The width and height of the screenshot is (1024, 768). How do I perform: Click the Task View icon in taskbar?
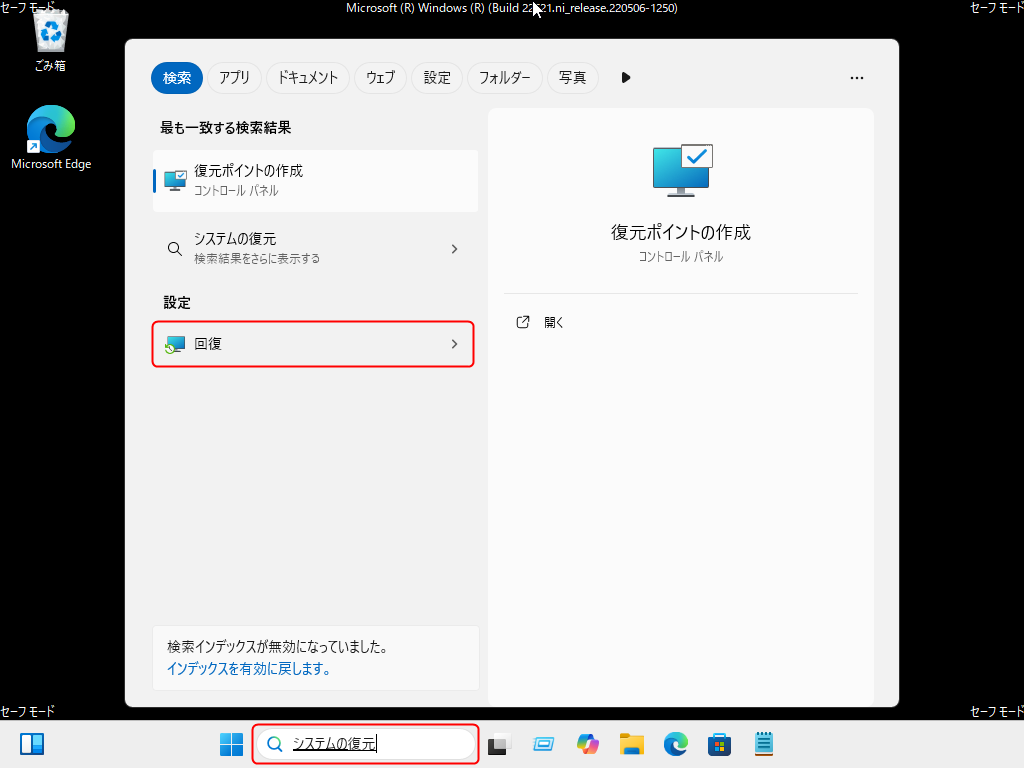498,744
